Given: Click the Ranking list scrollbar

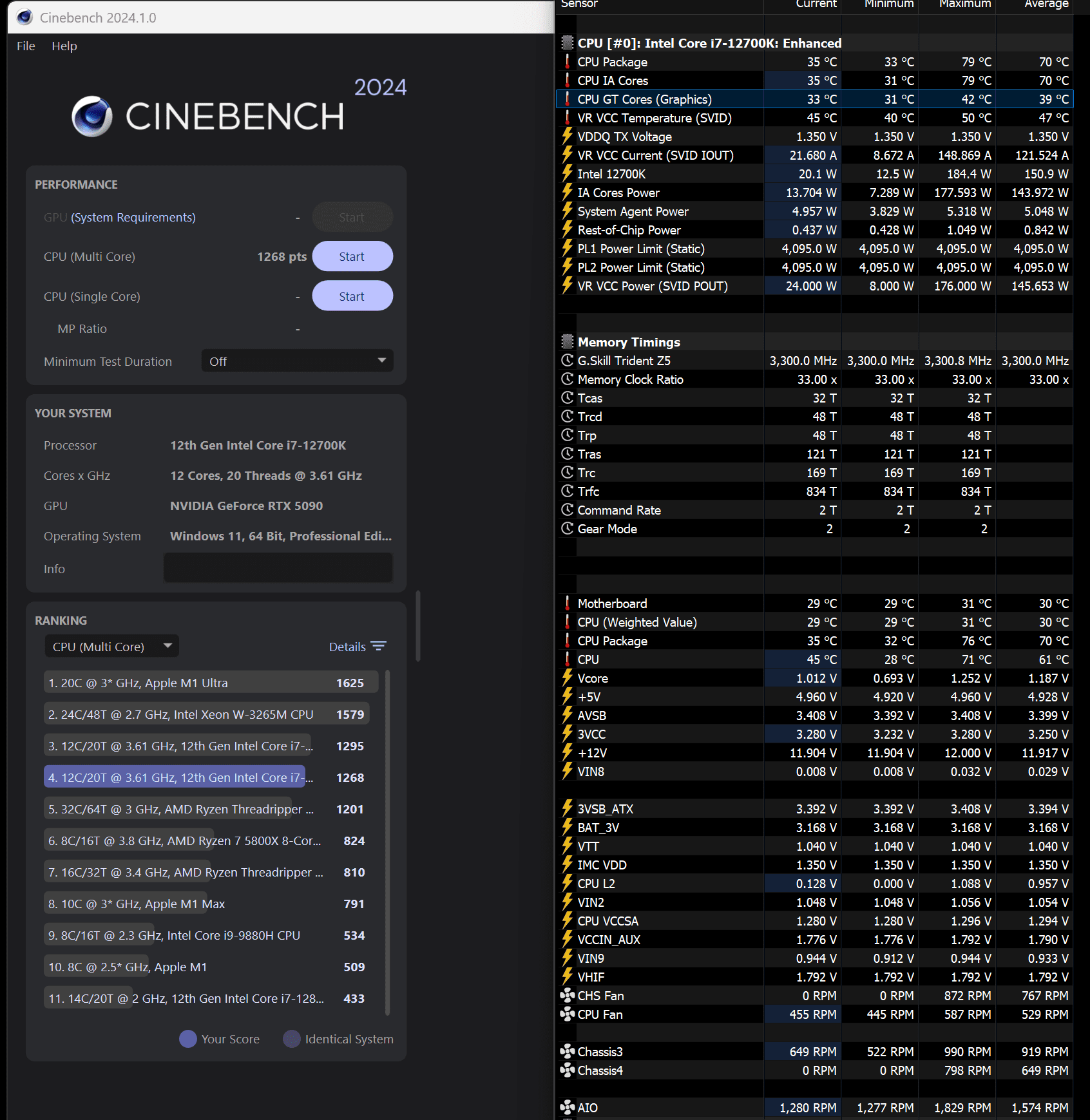Looking at the screenshot, I should 388,841.
